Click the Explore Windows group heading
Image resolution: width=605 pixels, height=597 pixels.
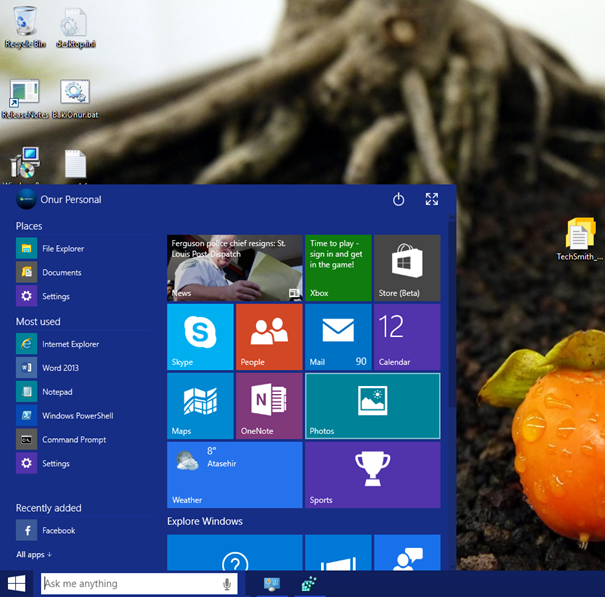click(205, 521)
